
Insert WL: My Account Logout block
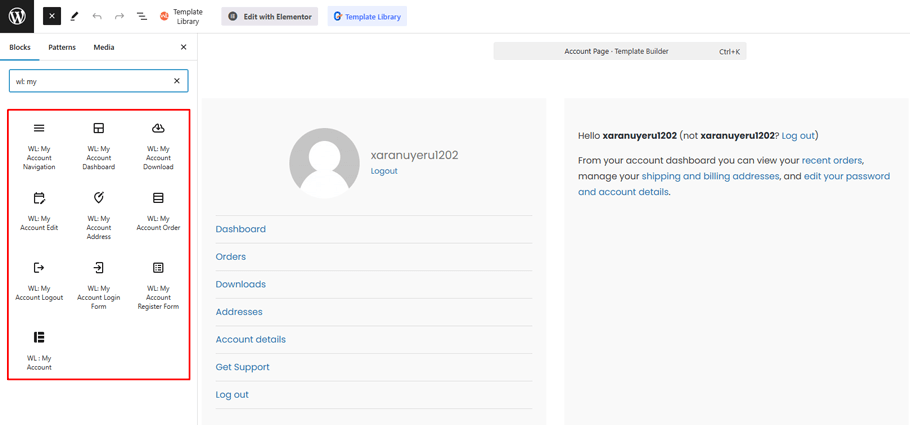39,284
